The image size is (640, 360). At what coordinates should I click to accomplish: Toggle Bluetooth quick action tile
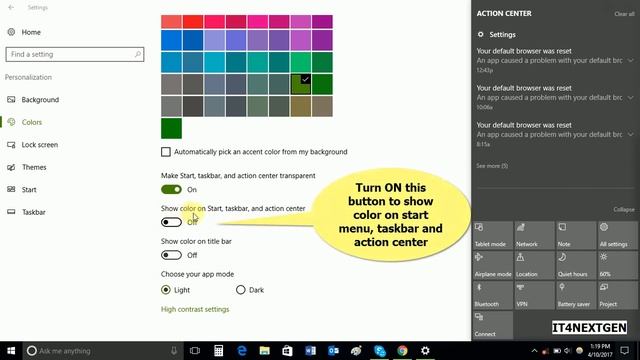tap(493, 295)
